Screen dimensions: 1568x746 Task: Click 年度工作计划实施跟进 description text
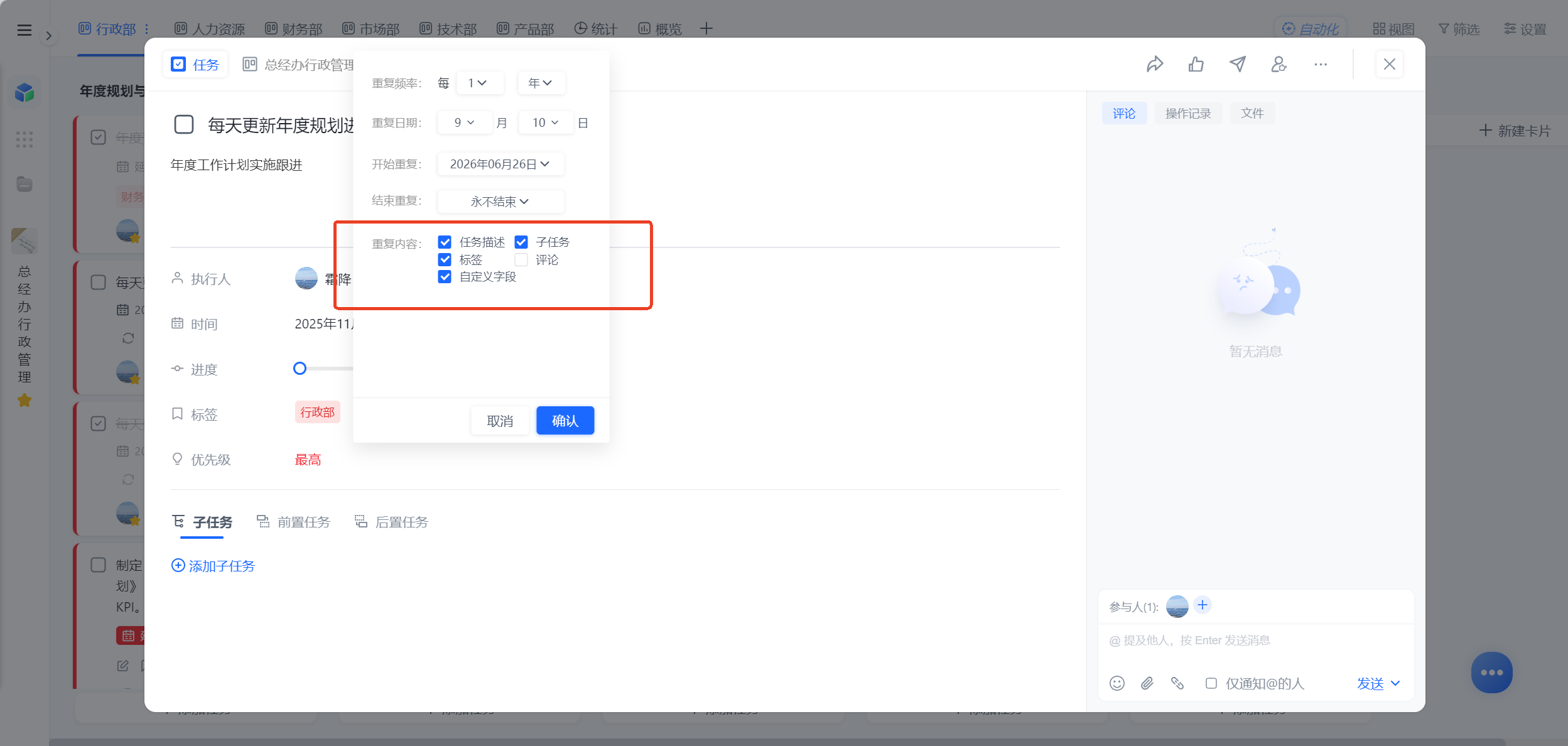click(237, 165)
